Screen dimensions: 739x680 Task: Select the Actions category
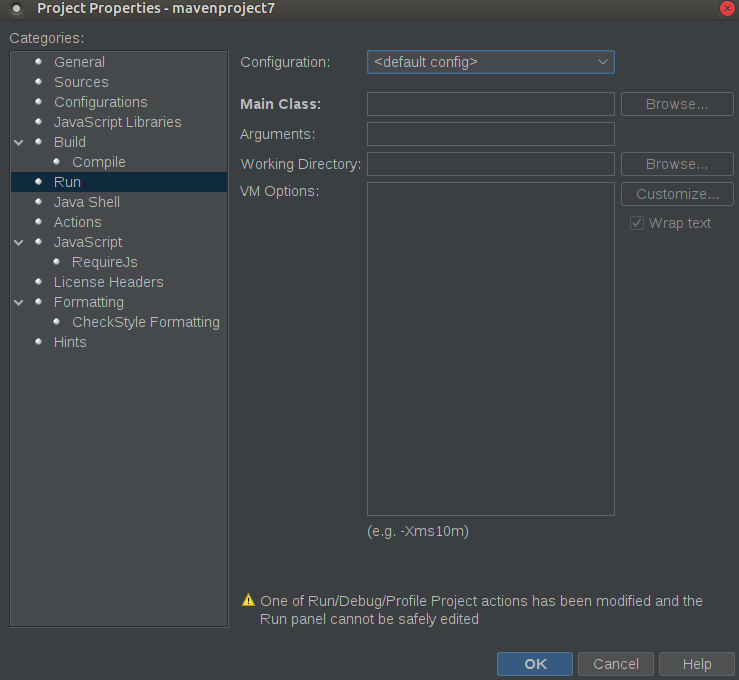pyautogui.click(x=77, y=222)
